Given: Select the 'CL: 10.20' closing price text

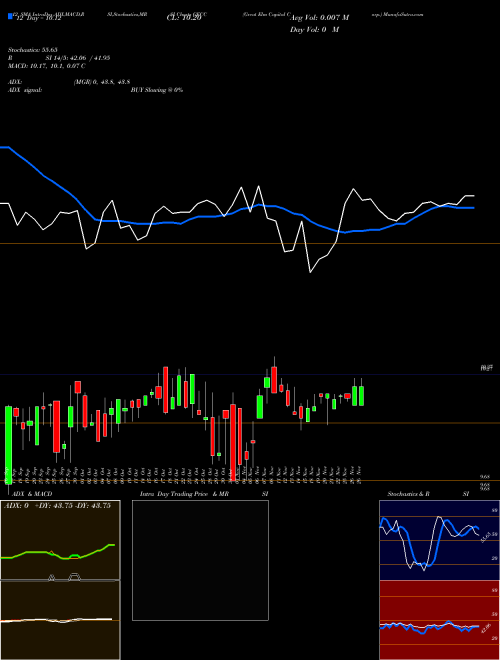Looking at the screenshot, I should tap(184, 18).
